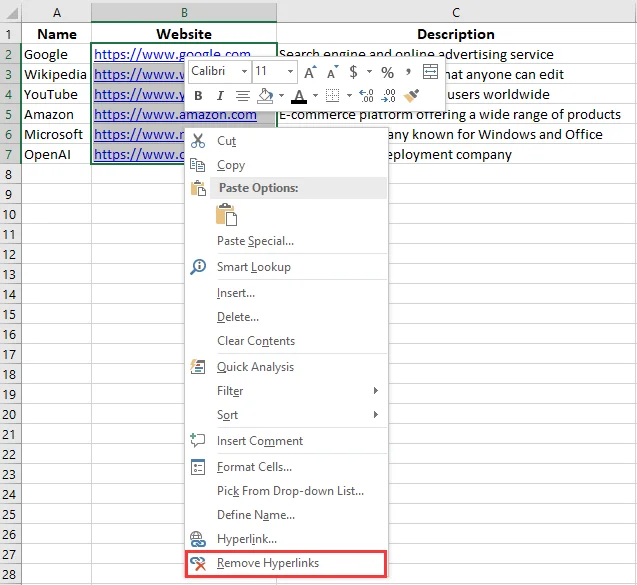Choose Copy from context menu

[286, 165]
